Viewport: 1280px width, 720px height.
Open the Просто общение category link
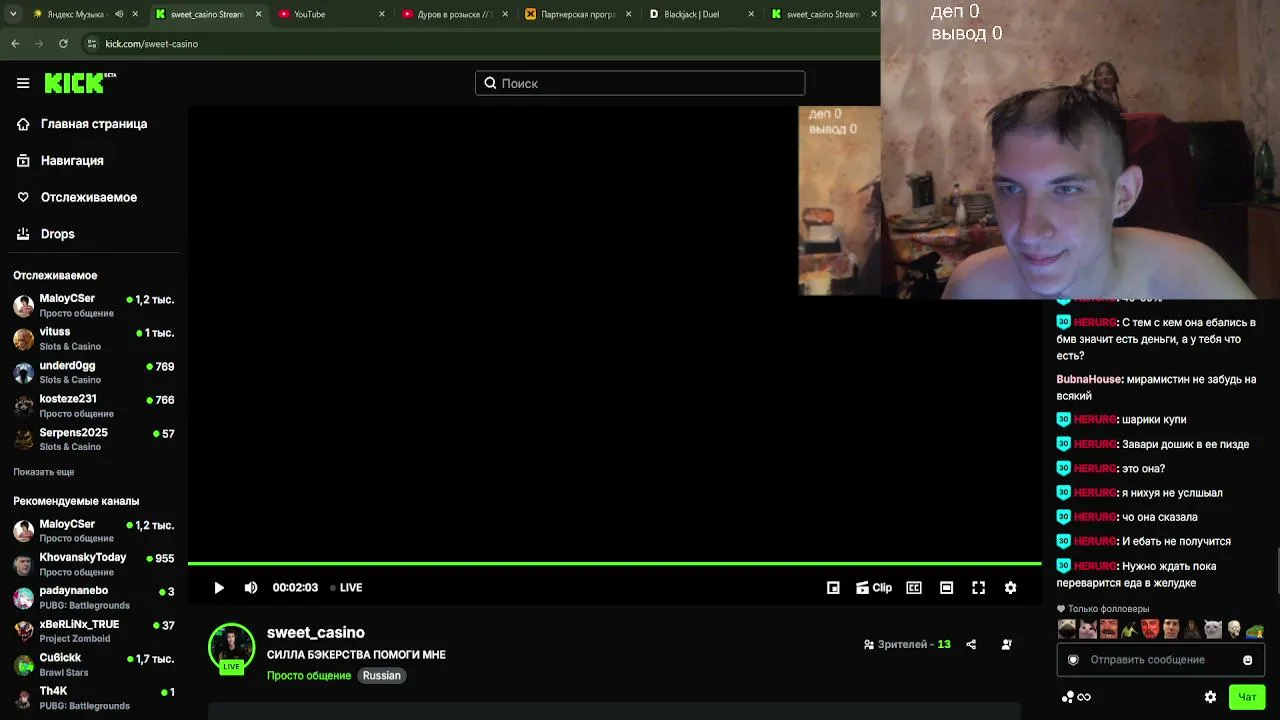tap(309, 676)
